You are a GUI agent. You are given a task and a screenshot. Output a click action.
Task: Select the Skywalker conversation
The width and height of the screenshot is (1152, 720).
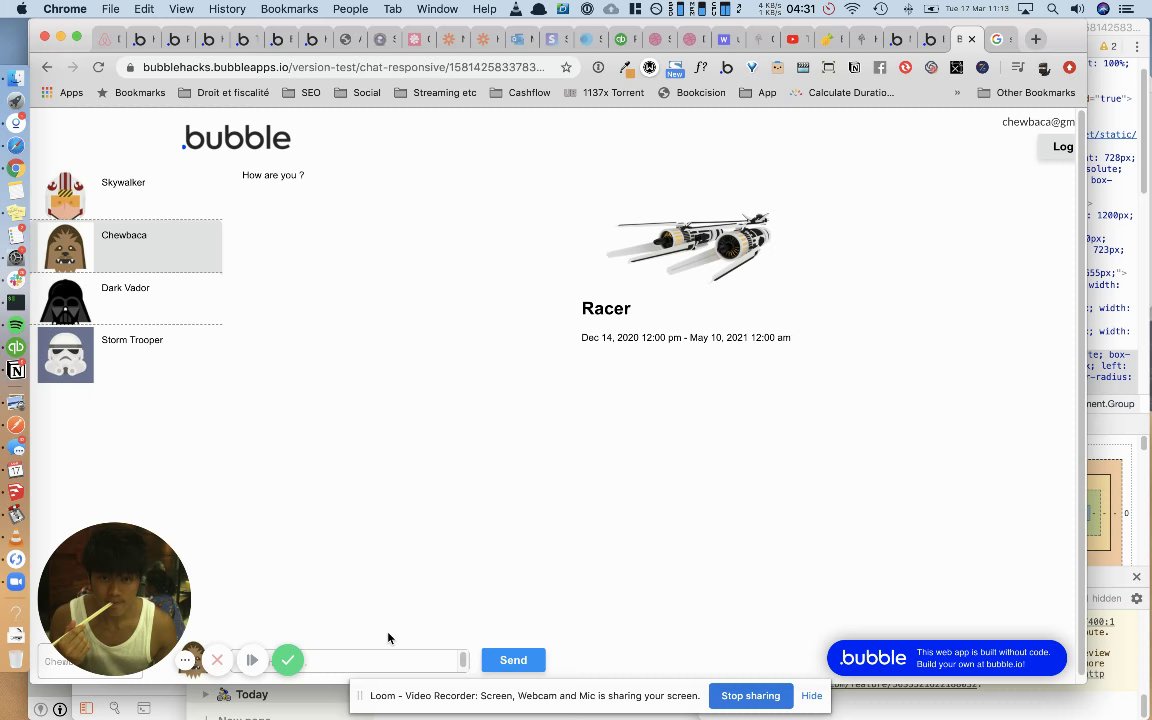(x=126, y=193)
